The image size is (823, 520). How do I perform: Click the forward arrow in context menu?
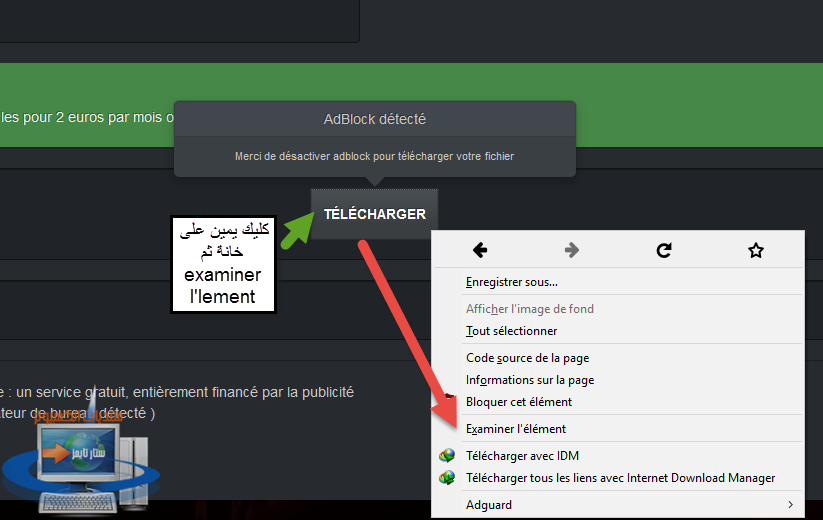point(572,250)
